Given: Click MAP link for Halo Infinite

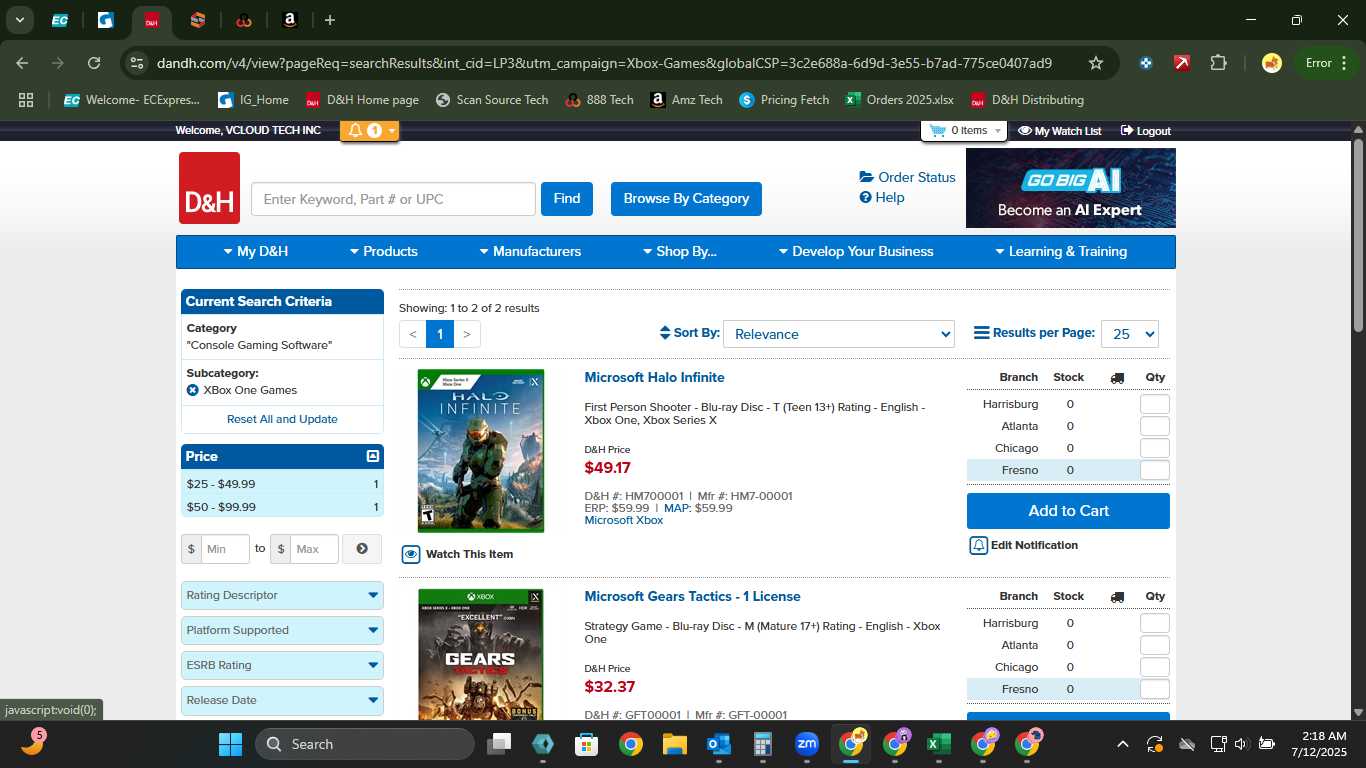Looking at the screenshot, I should (x=677, y=508).
